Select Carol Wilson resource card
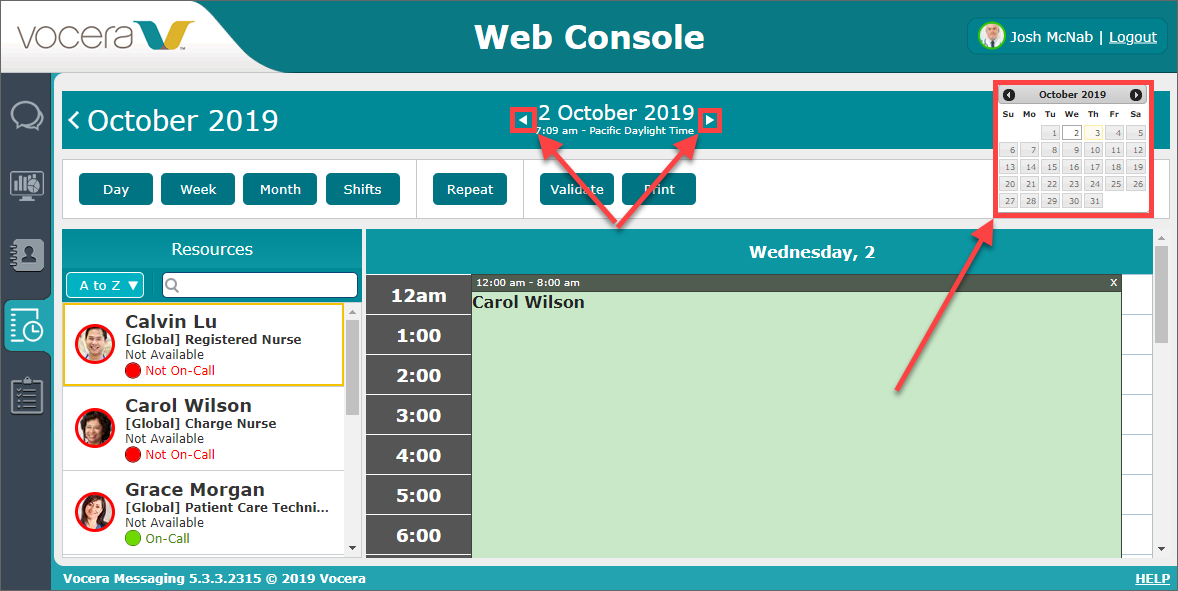Image resolution: width=1178 pixels, height=591 pixels. 203,429
